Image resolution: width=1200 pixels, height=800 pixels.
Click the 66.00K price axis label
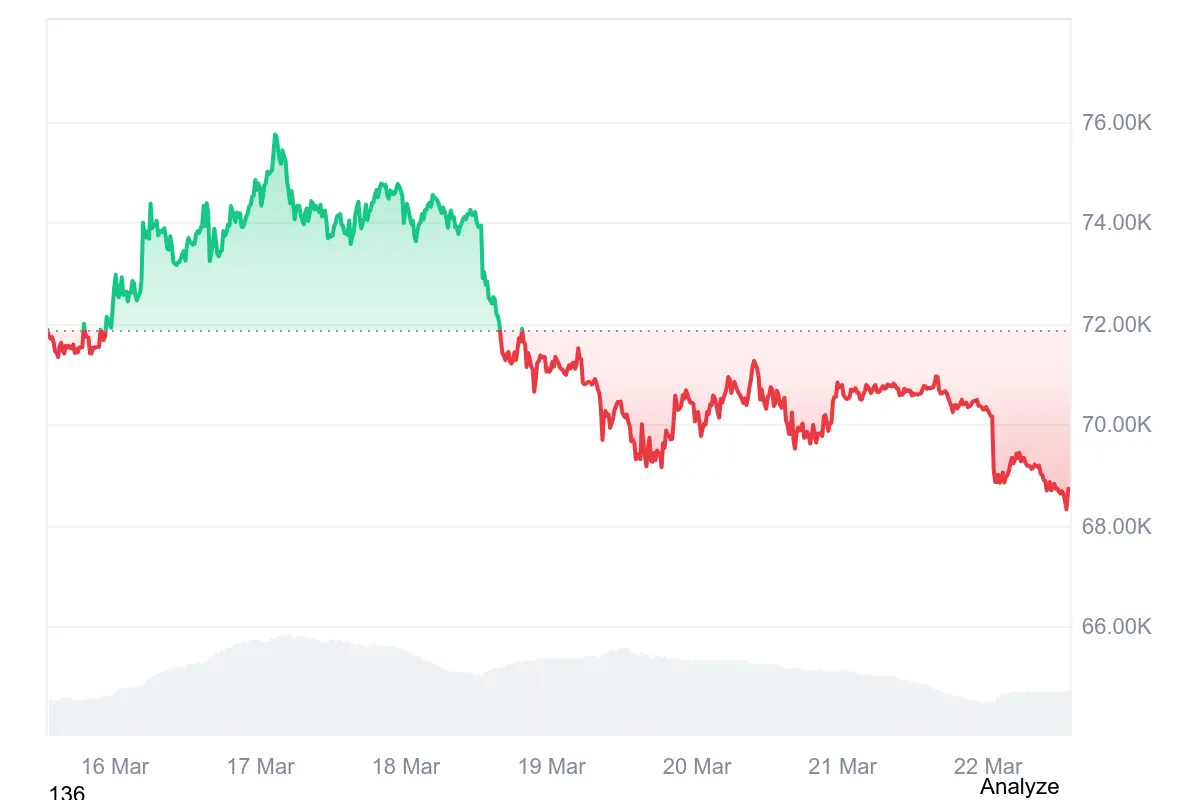1117,627
